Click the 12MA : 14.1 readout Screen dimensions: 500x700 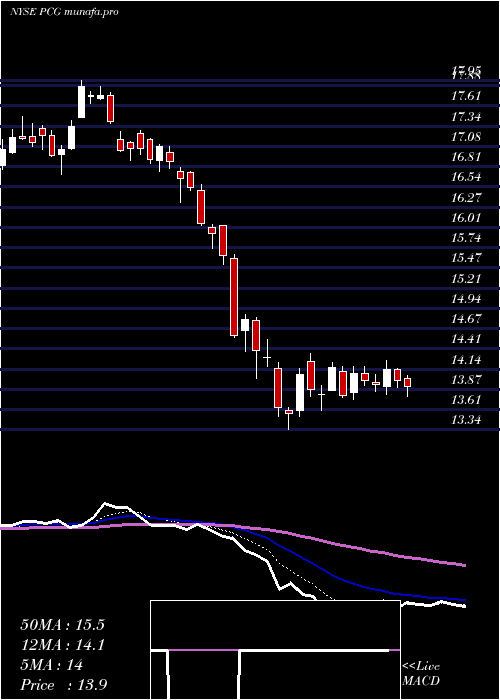(x=62, y=645)
